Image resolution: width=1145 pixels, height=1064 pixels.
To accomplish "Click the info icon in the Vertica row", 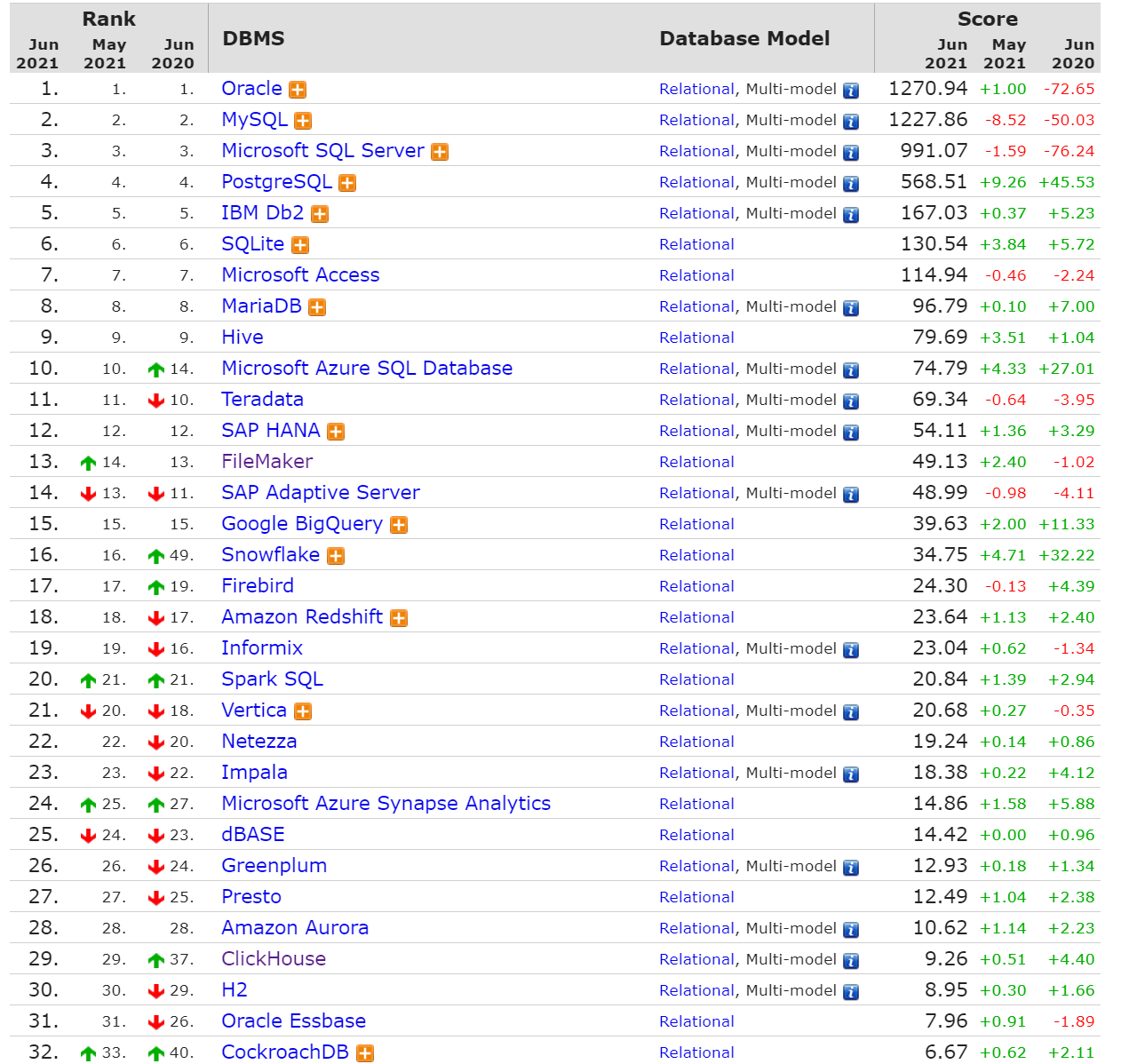I will [x=851, y=712].
